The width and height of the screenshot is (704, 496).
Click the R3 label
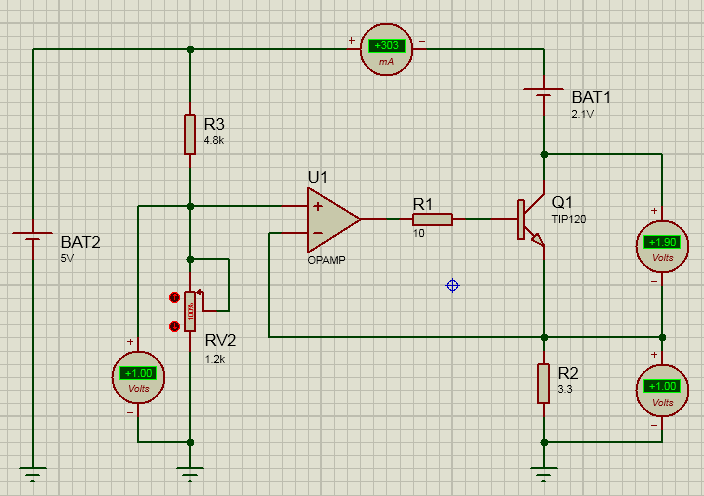[214, 124]
